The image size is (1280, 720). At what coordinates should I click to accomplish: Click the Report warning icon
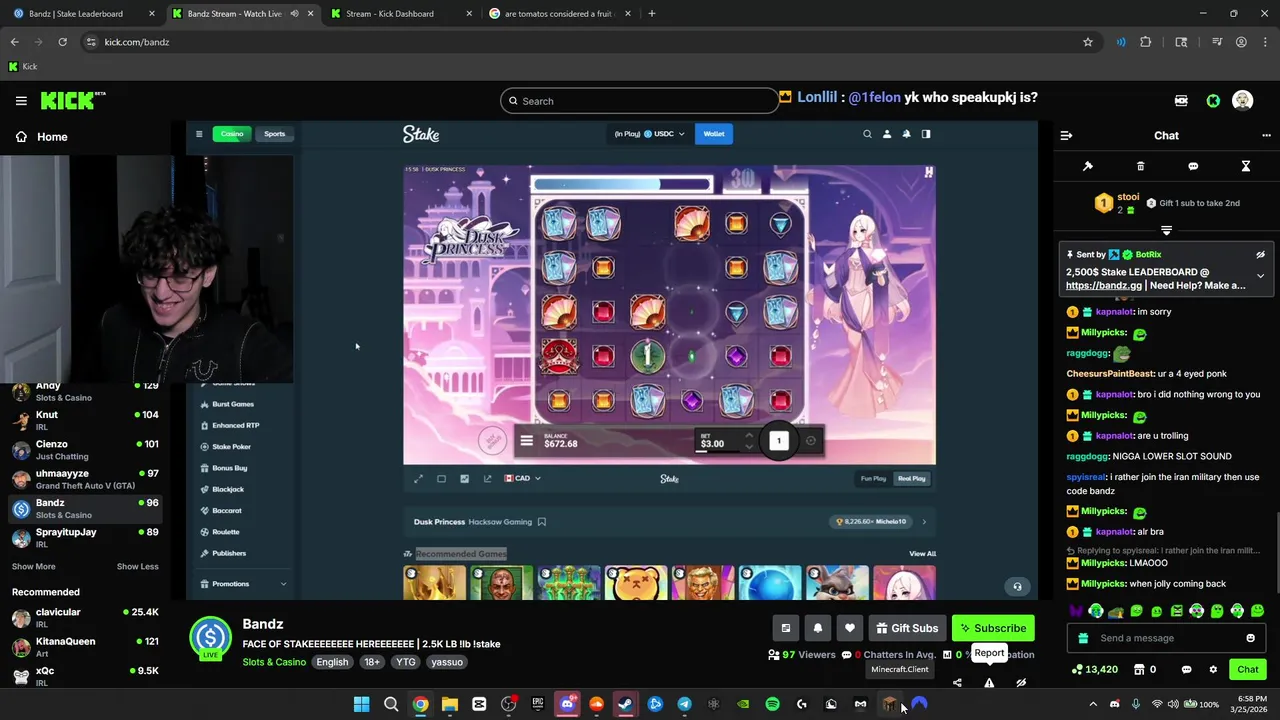coord(989,683)
